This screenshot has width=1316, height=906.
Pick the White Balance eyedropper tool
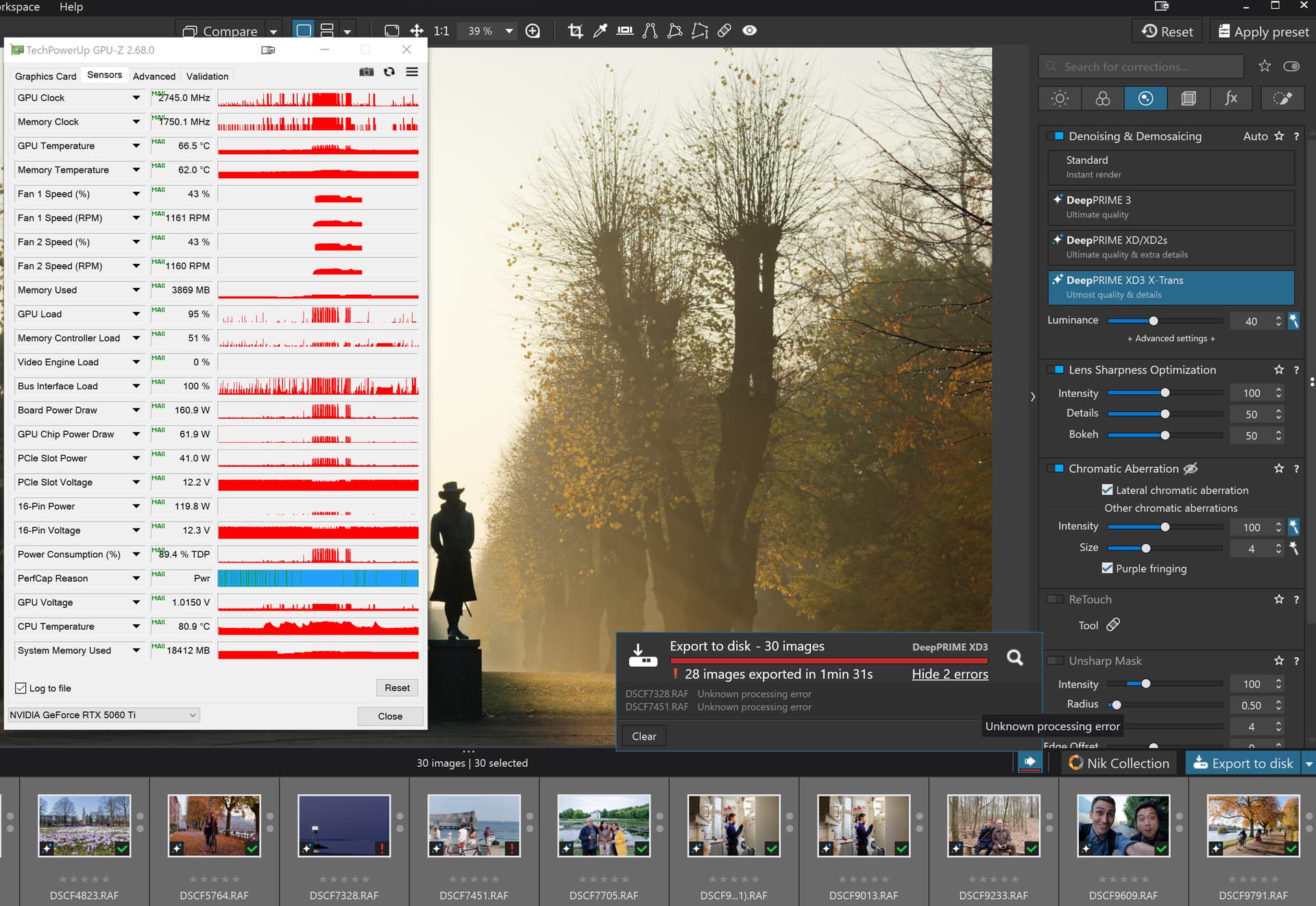(x=600, y=31)
